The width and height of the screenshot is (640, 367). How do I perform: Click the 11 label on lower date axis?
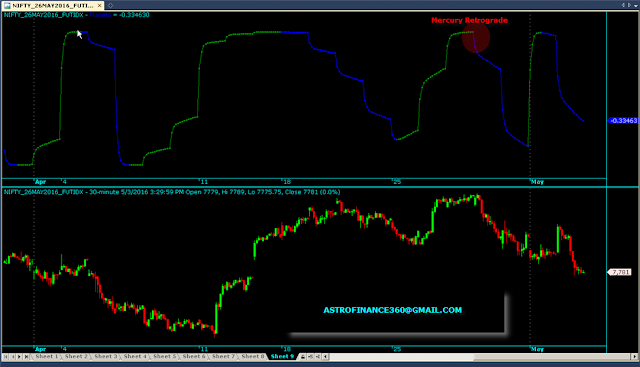(204, 349)
